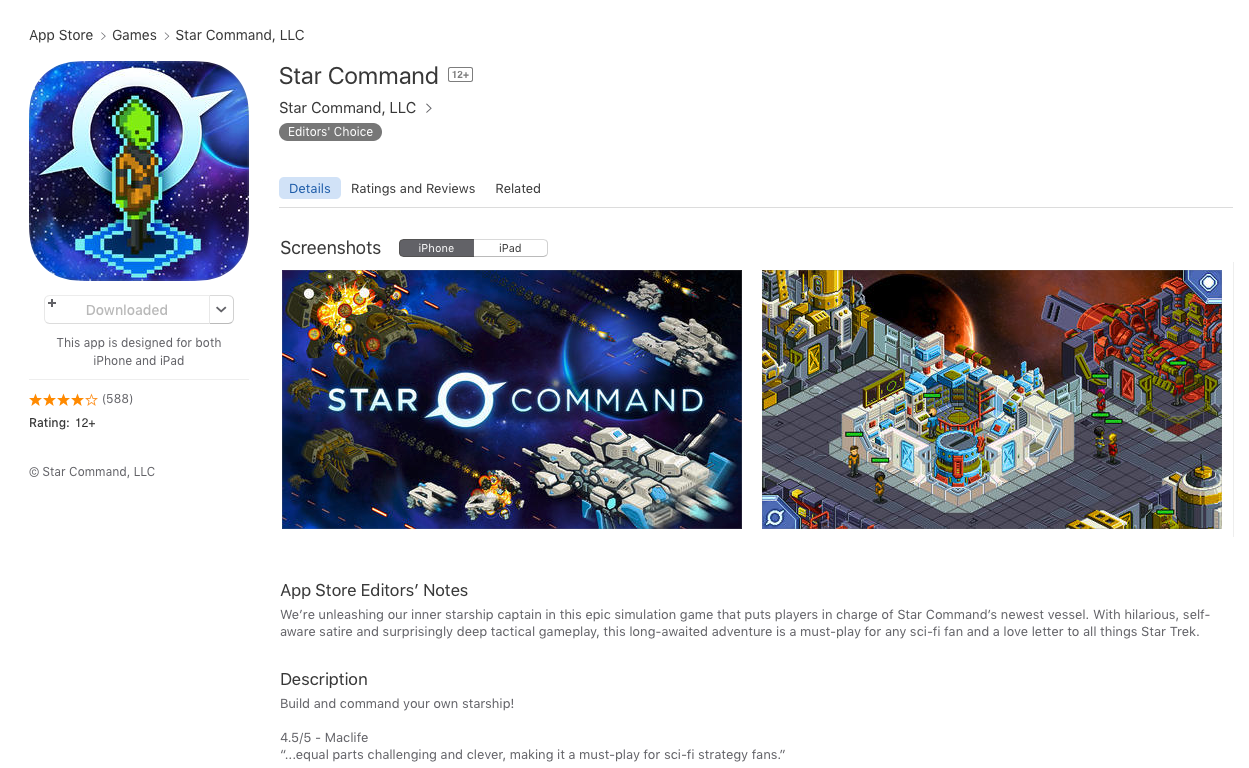Switch screenshots to iPad

[510, 248]
